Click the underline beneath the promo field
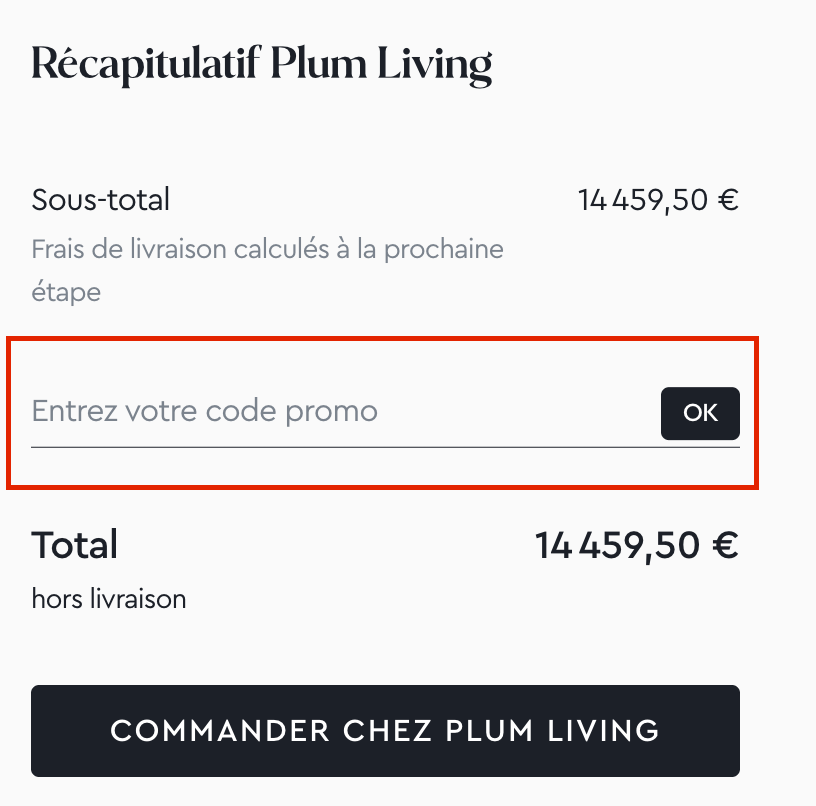816x806 pixels. (x=385, y=447)
